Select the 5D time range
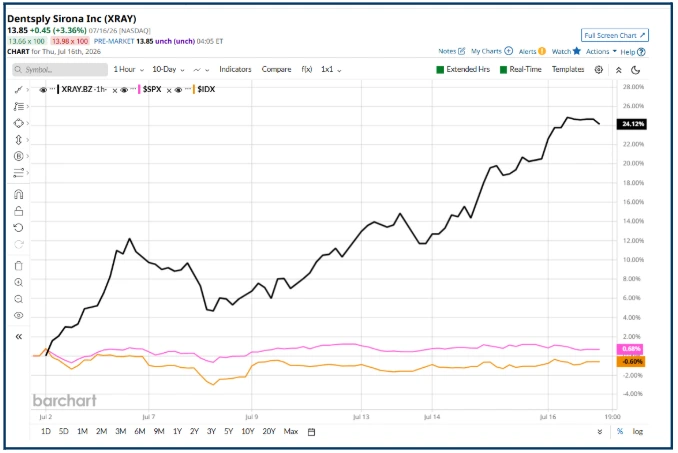 click(64, 431)
